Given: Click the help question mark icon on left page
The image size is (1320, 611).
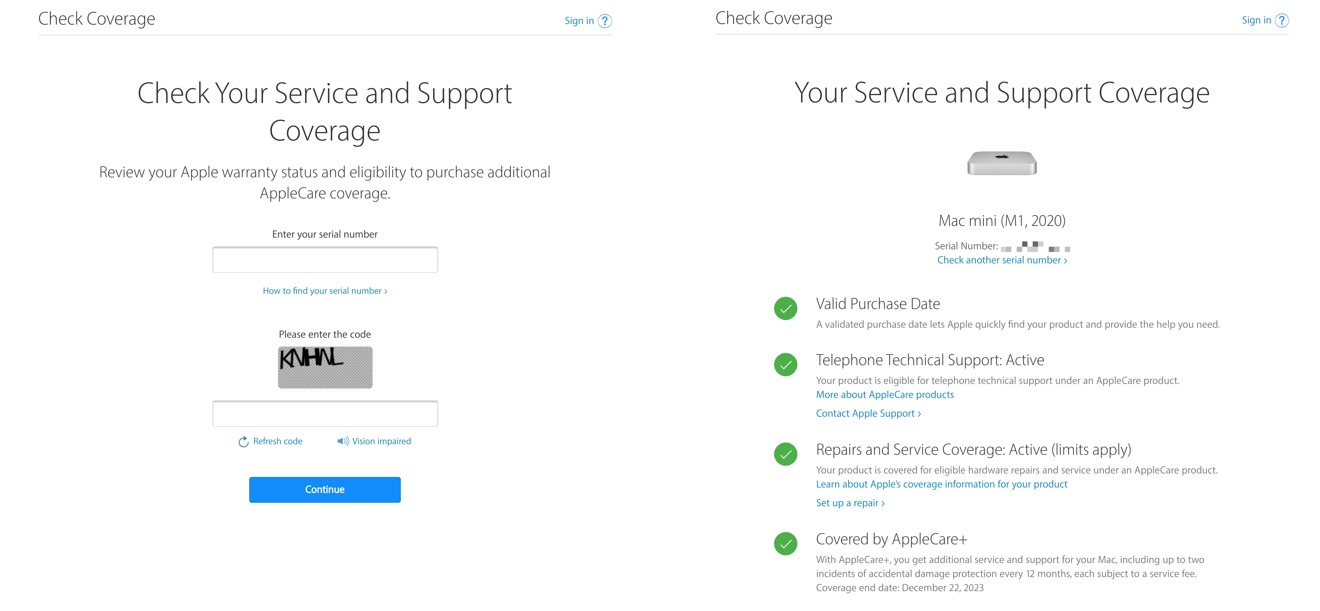Looking at the screenshot, I should (x=605, y=21).
